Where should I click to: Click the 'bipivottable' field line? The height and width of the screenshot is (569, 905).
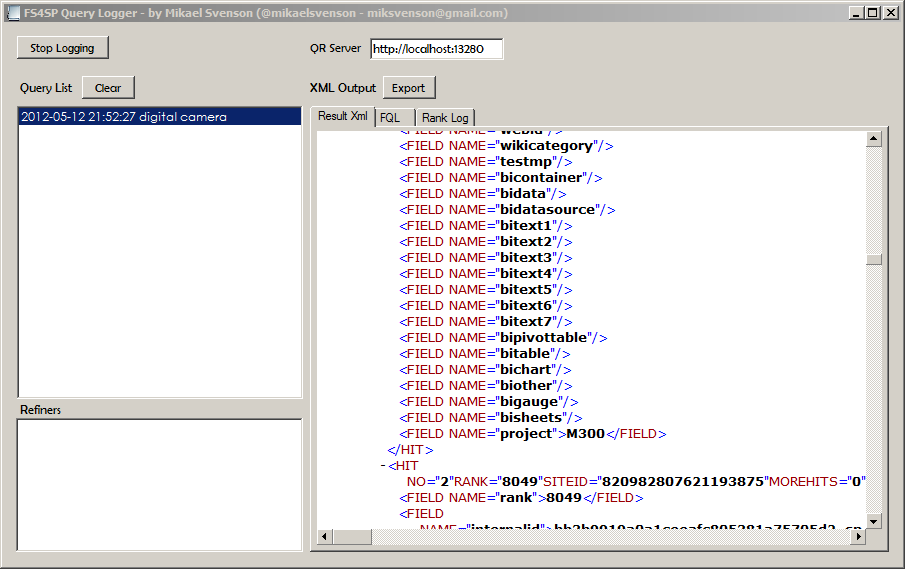[x=503, y=338]
